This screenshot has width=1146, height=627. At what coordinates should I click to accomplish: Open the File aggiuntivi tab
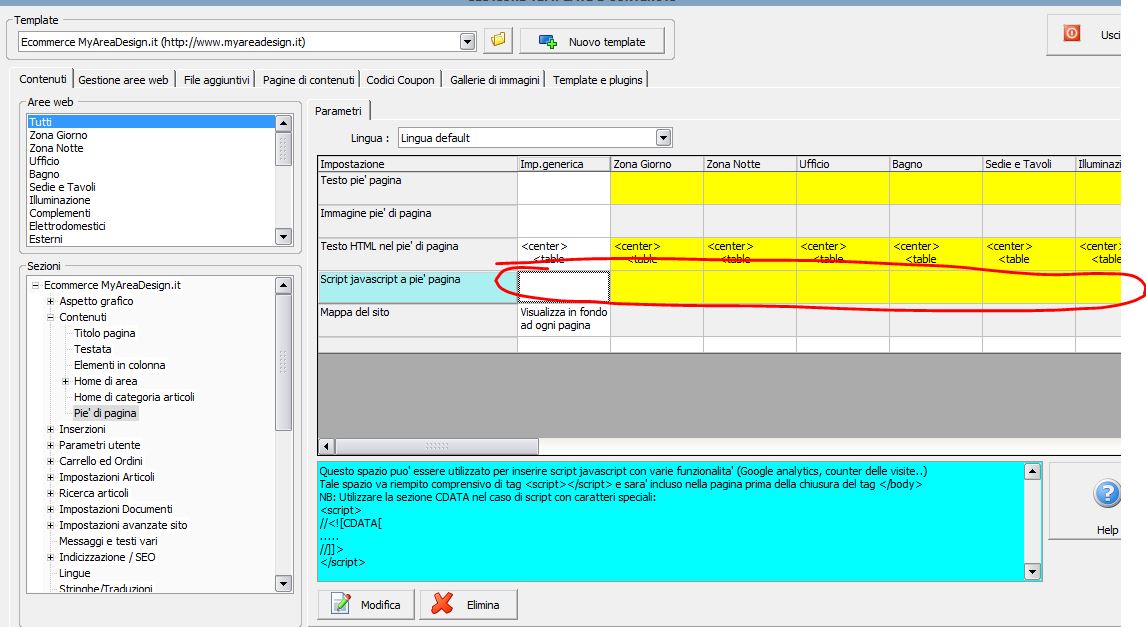(216, 80)
